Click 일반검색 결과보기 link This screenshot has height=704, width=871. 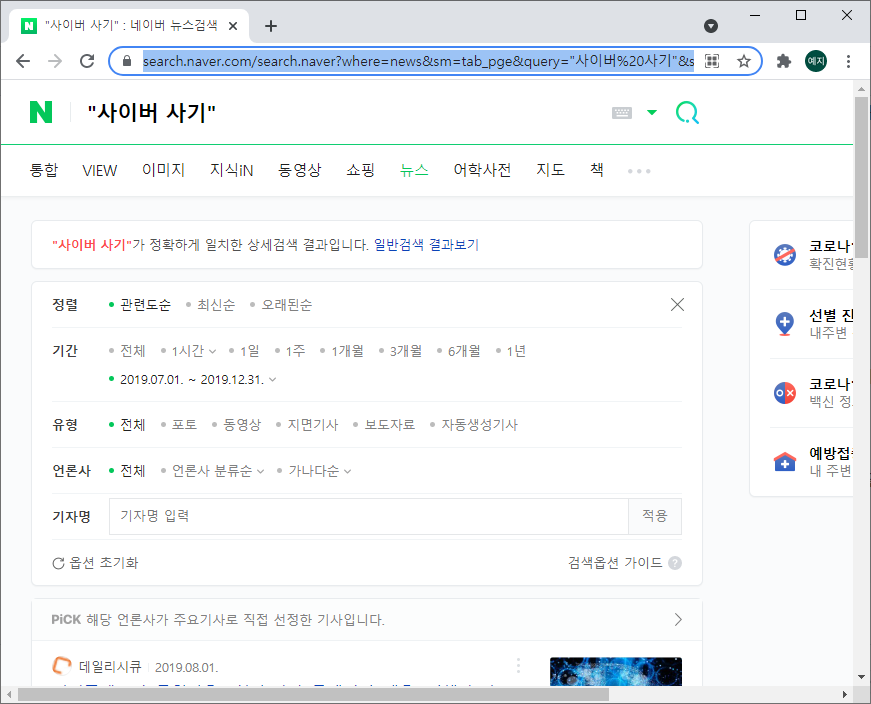click(426, 244)
